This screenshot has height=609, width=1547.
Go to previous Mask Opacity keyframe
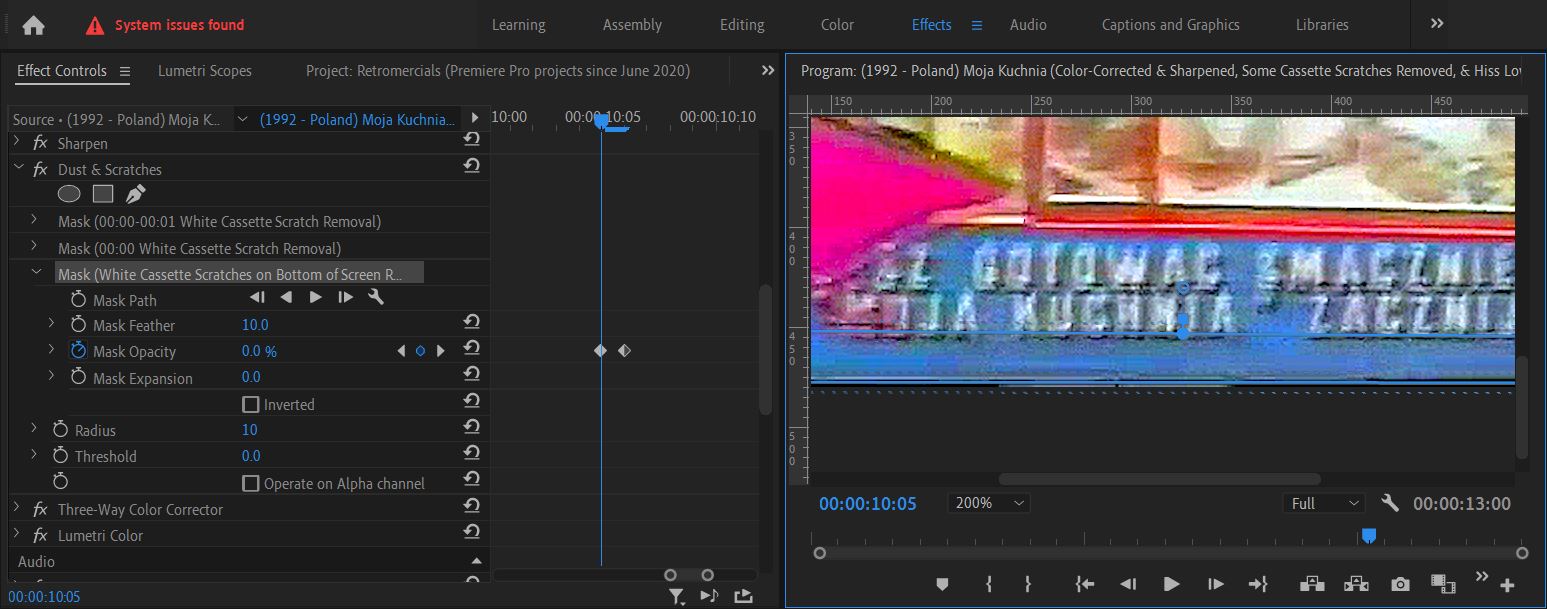tap(402, 351)
